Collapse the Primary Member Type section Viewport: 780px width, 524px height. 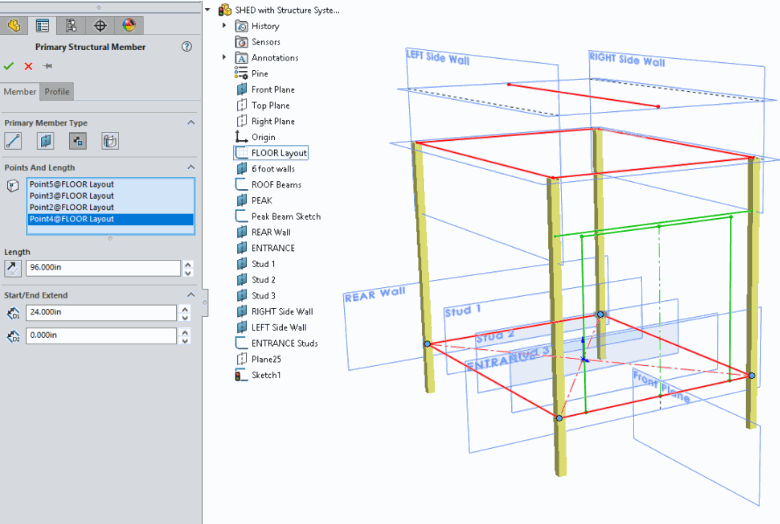(x=191, y=122)
